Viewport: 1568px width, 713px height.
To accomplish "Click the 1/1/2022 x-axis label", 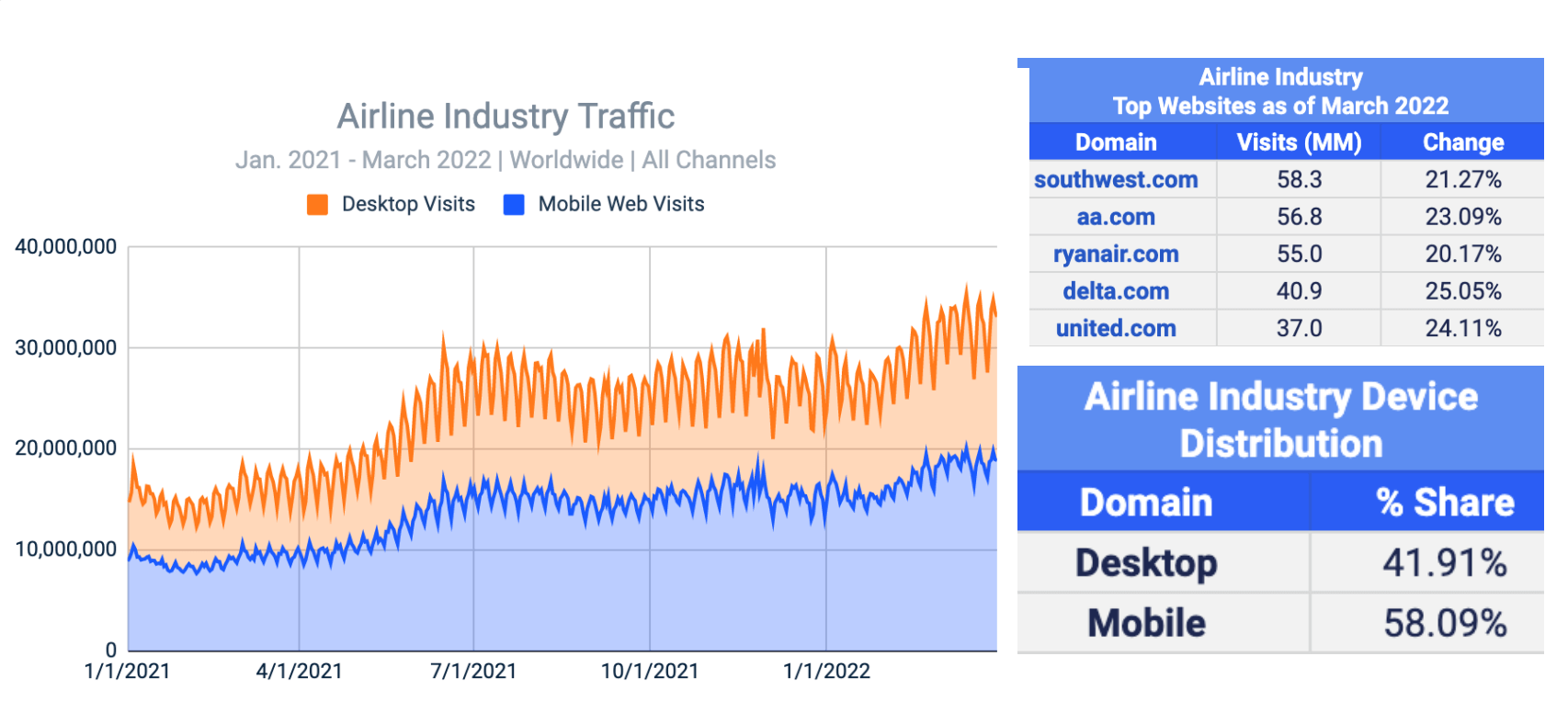I will [826, 672].
